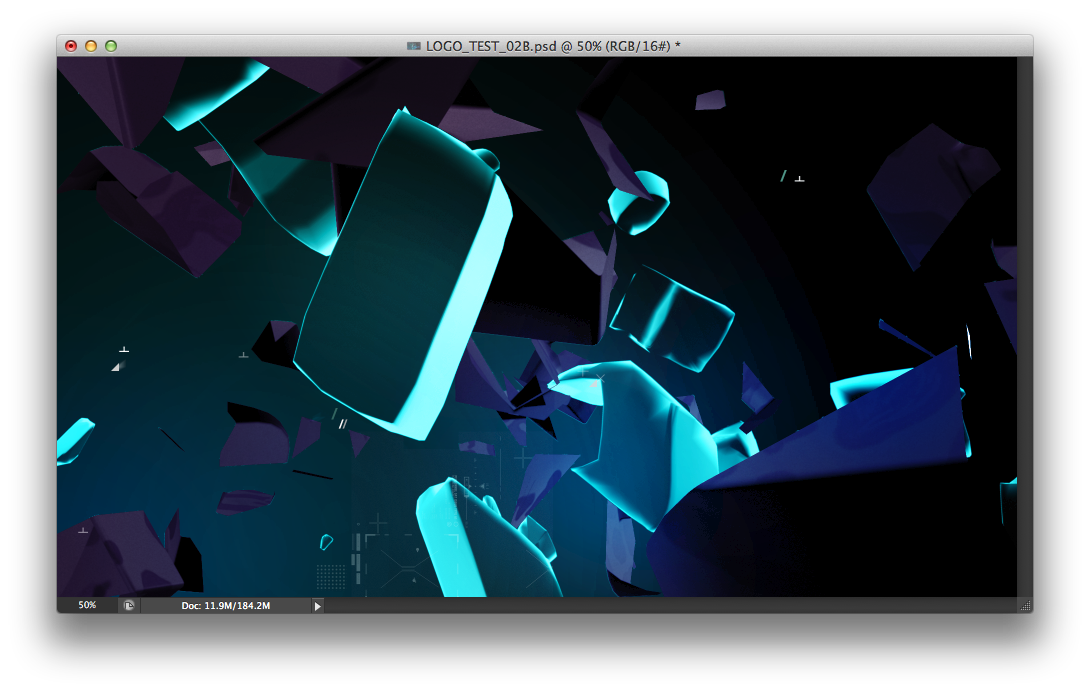Image resolution: width=1090 pixels, height=692 pixels.
Task: Click the PSD document icon in title bar
Action: point(414,46)
